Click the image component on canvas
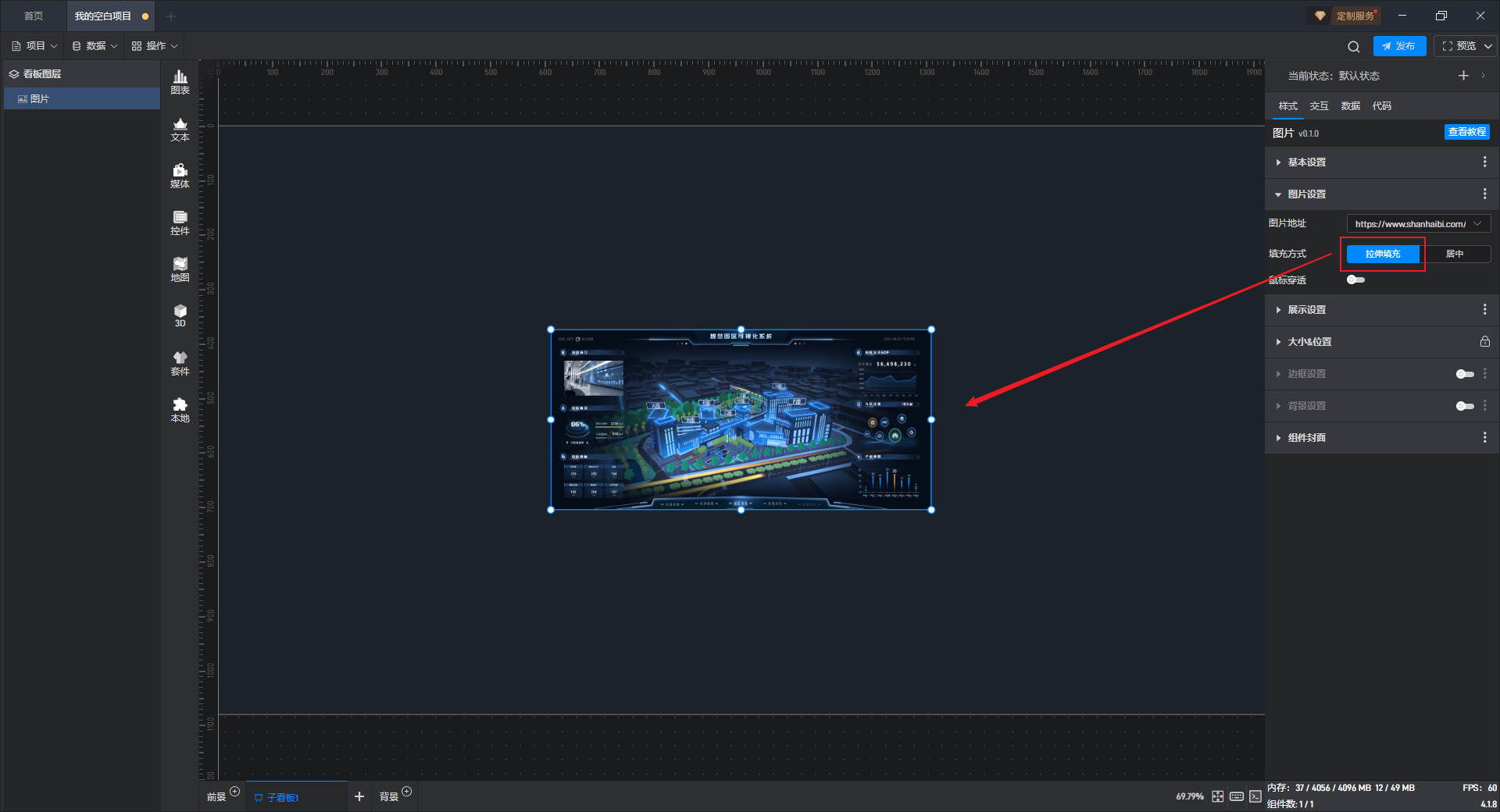The height and width of the screenshot is (812, 1500). 741,420
